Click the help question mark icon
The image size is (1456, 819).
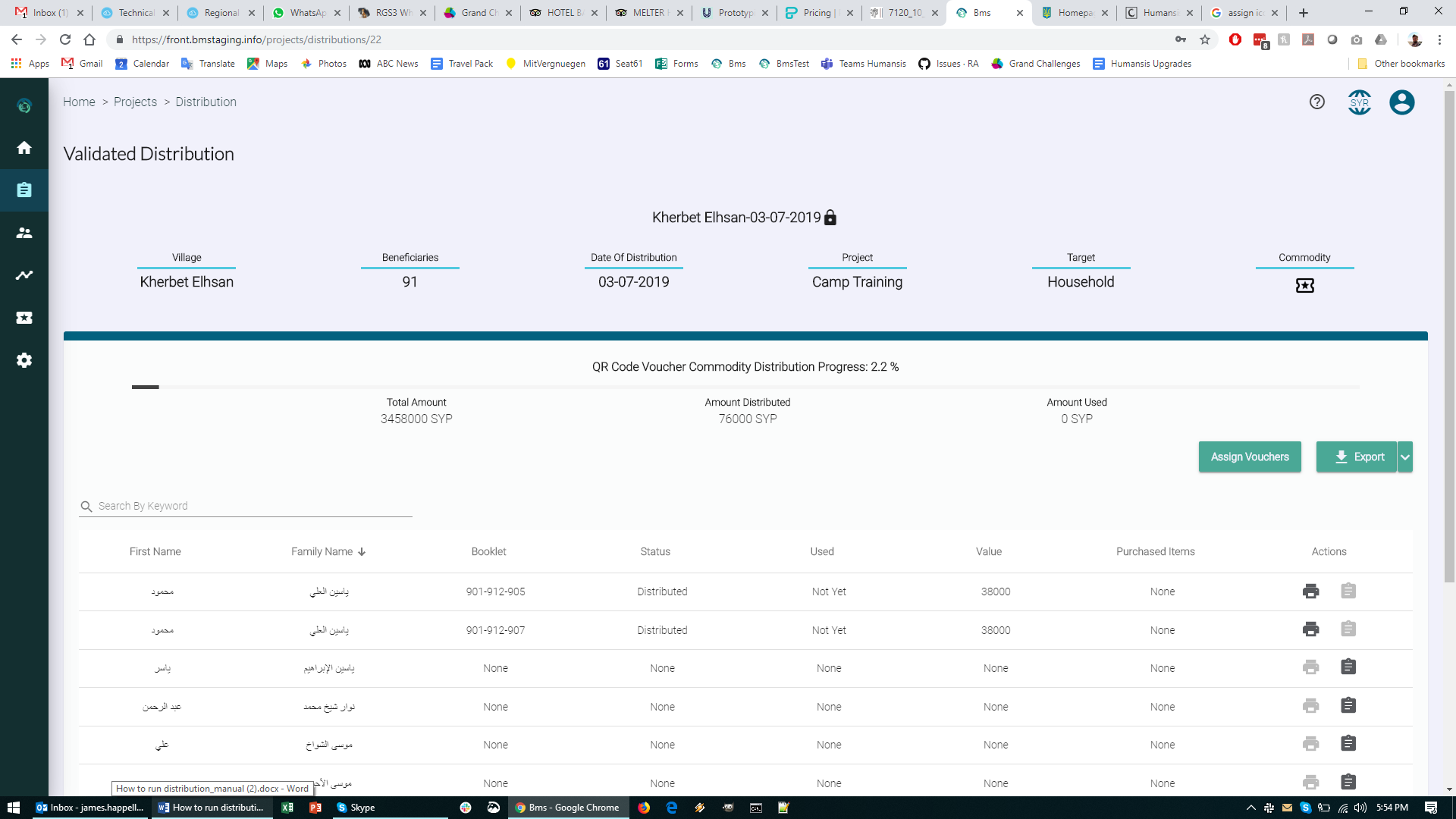[1317, 102]
